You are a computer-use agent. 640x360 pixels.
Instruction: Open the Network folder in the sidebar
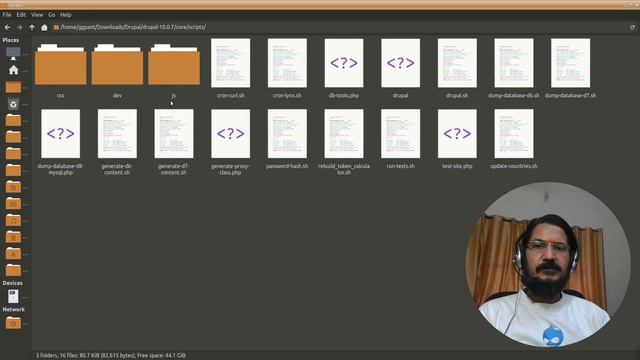click(x=13, y=323)
